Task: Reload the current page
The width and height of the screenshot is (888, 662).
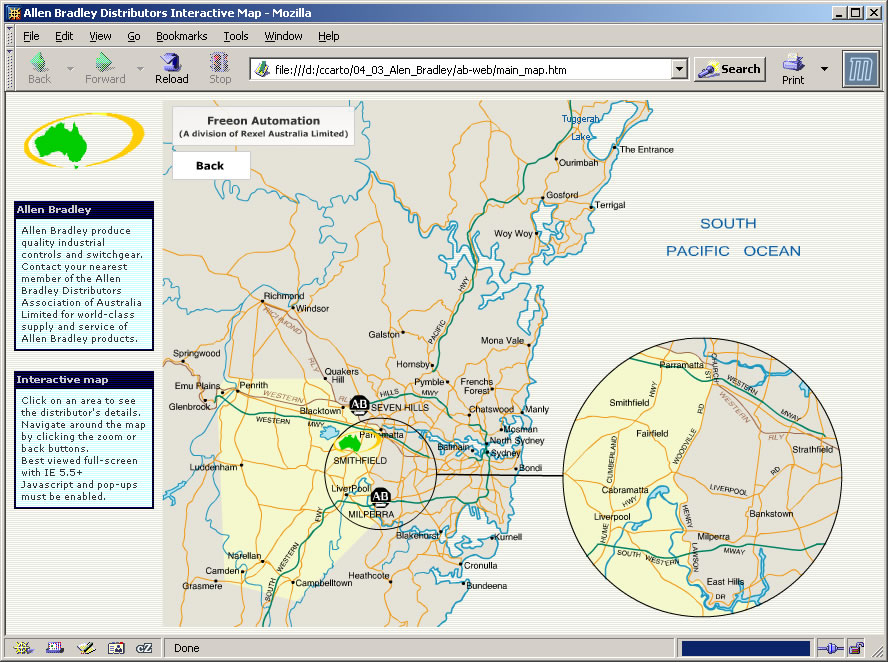Action: click(x=172, y=69)
